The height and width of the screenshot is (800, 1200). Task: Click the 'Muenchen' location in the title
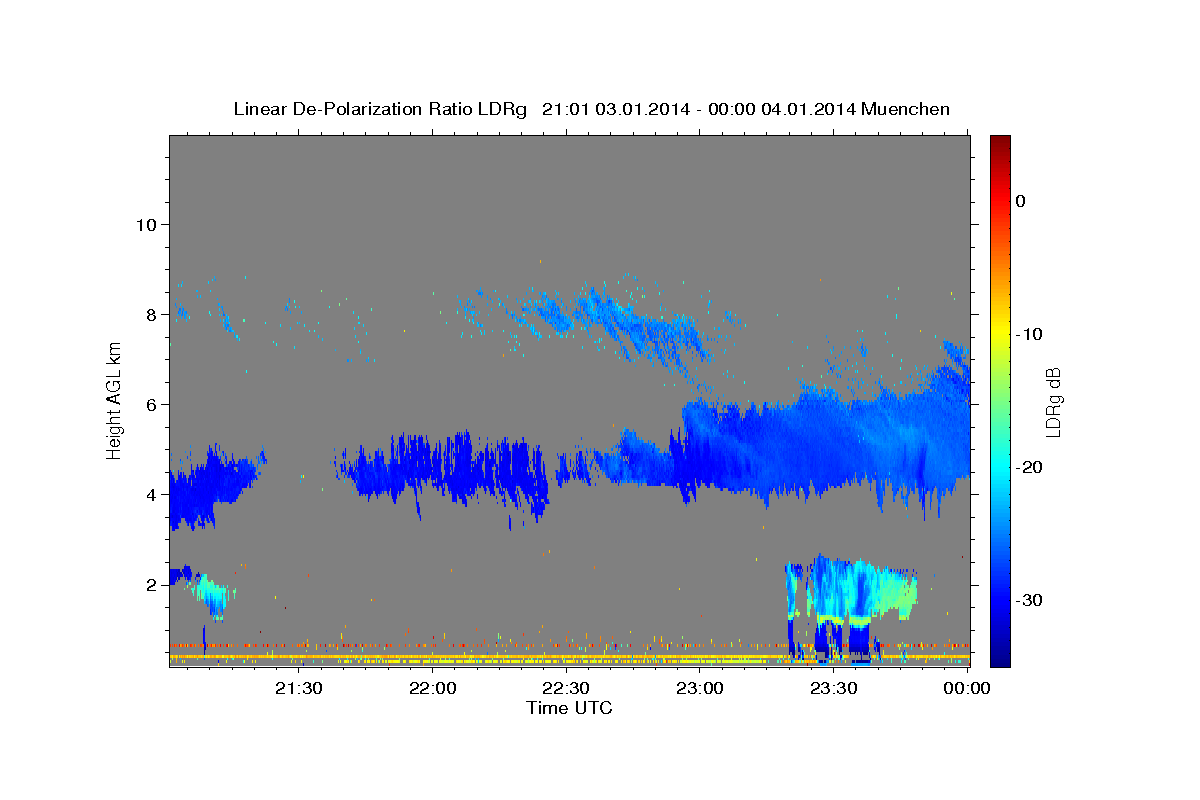tap(906, 109)
